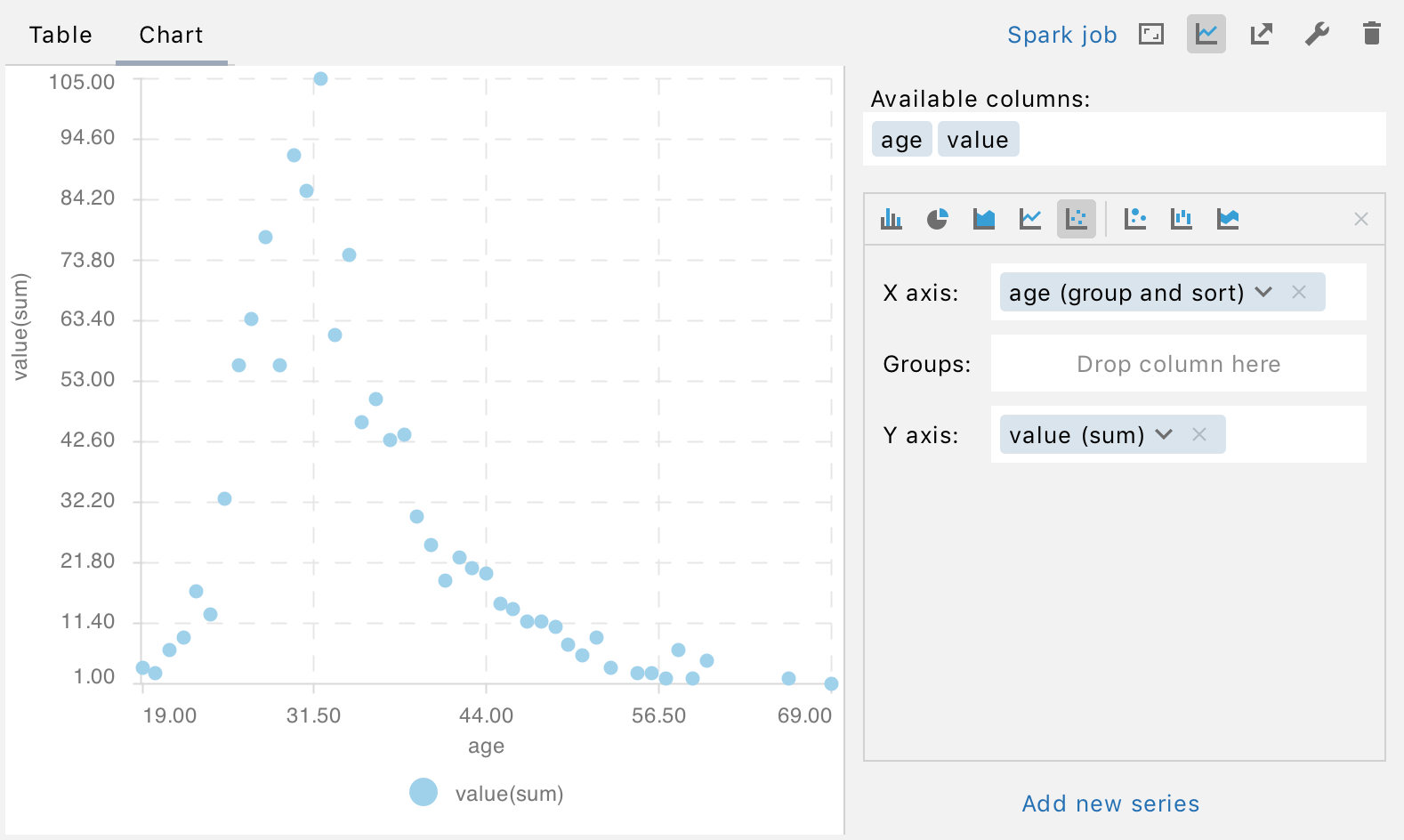The image size is (1404, 840).
Task: Select the bar chart type icon
Action: 892,219
